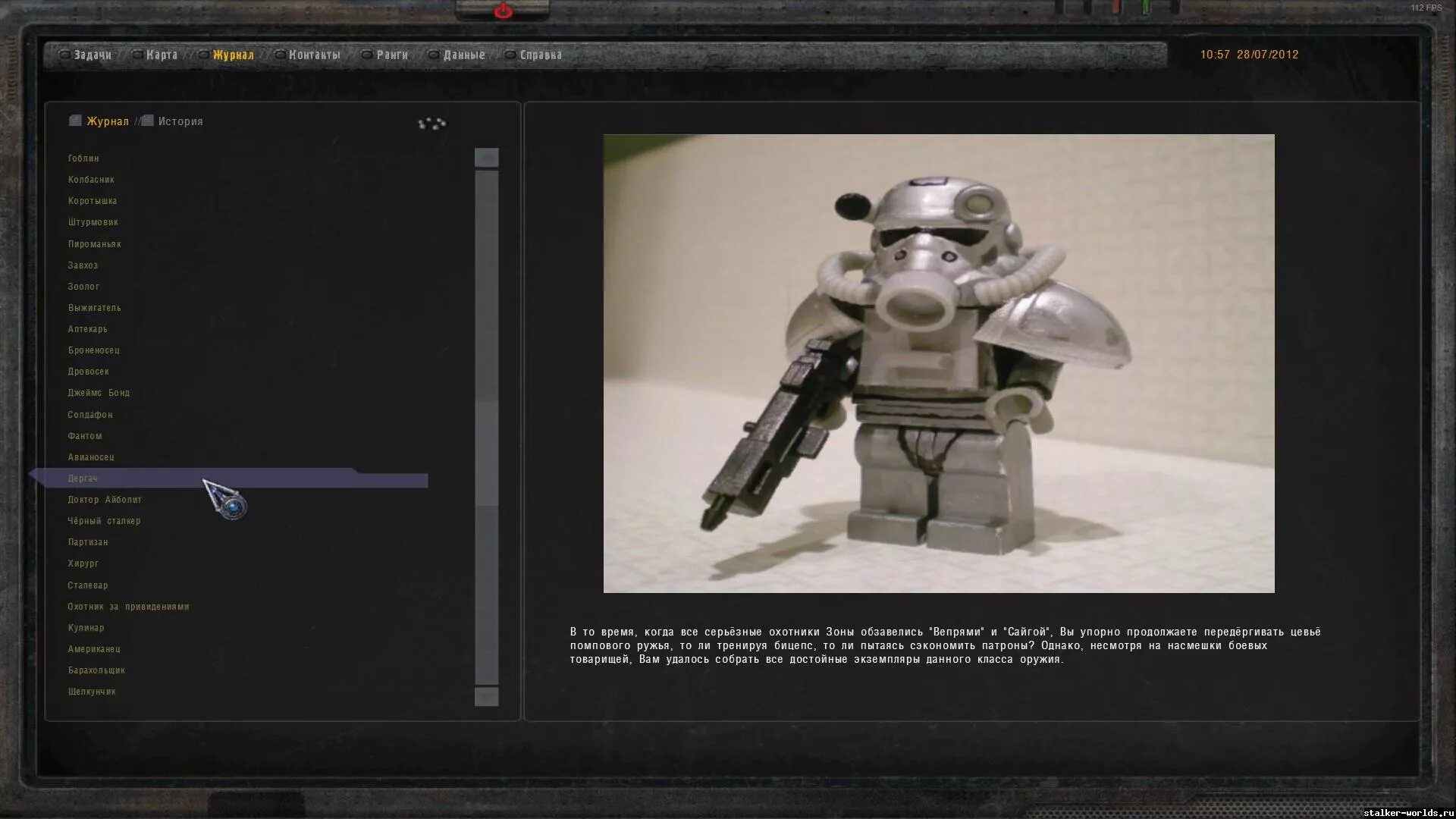This screenshot has height=819, width=1456.
Task: Select the Солдафон entry
Action: coord(90,415)
